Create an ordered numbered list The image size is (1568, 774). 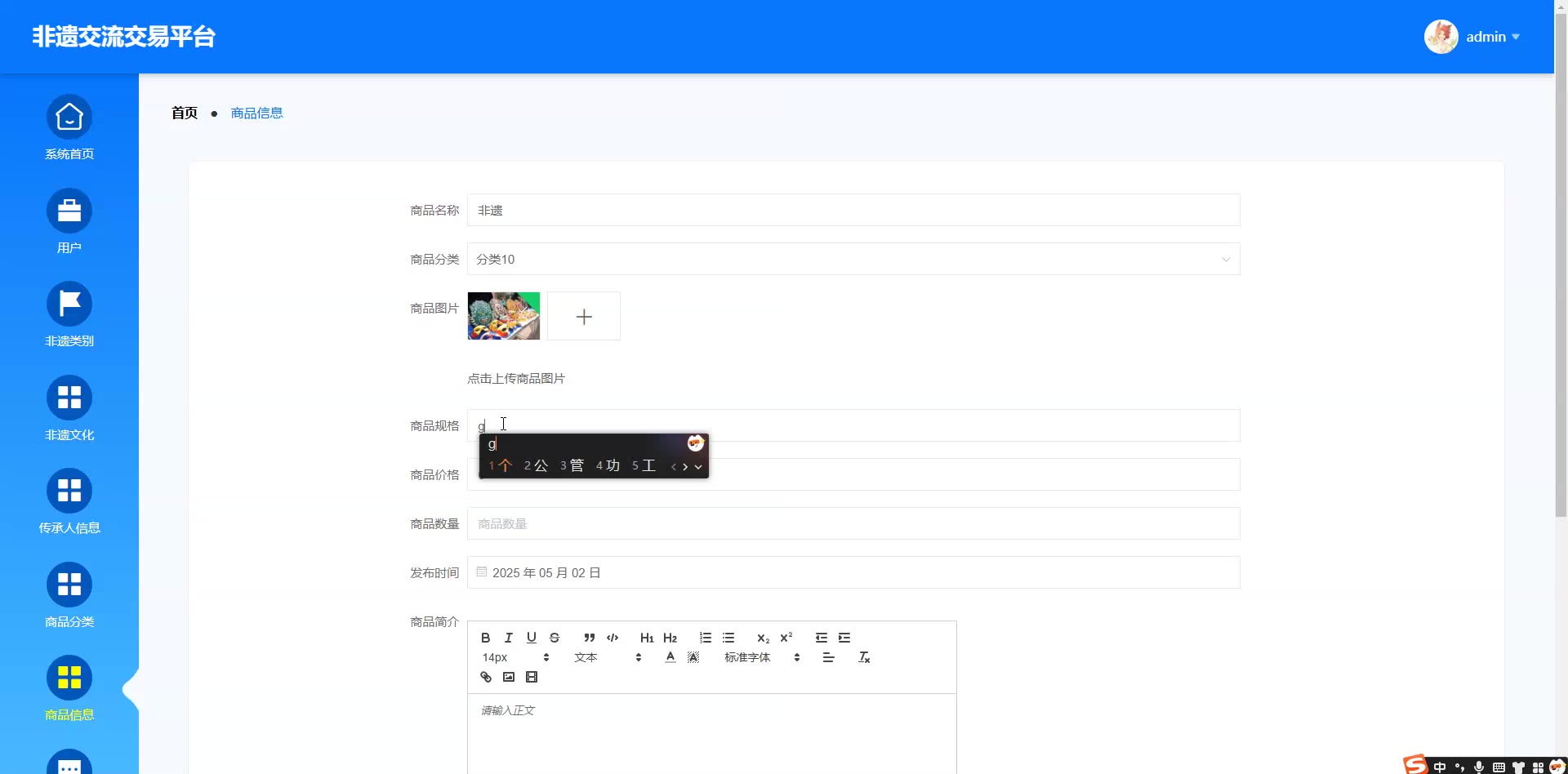(706, 638)
